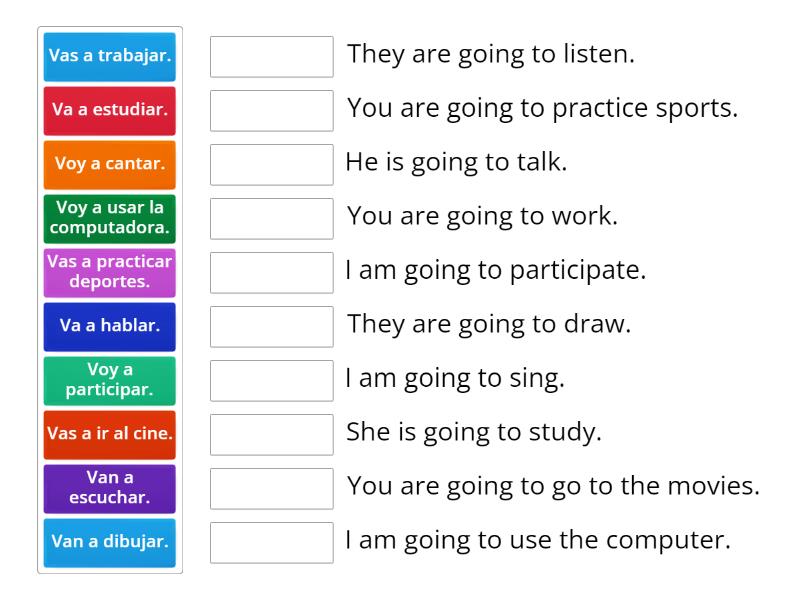Pick the 'Voy a participar.' tile

point(110,381)
